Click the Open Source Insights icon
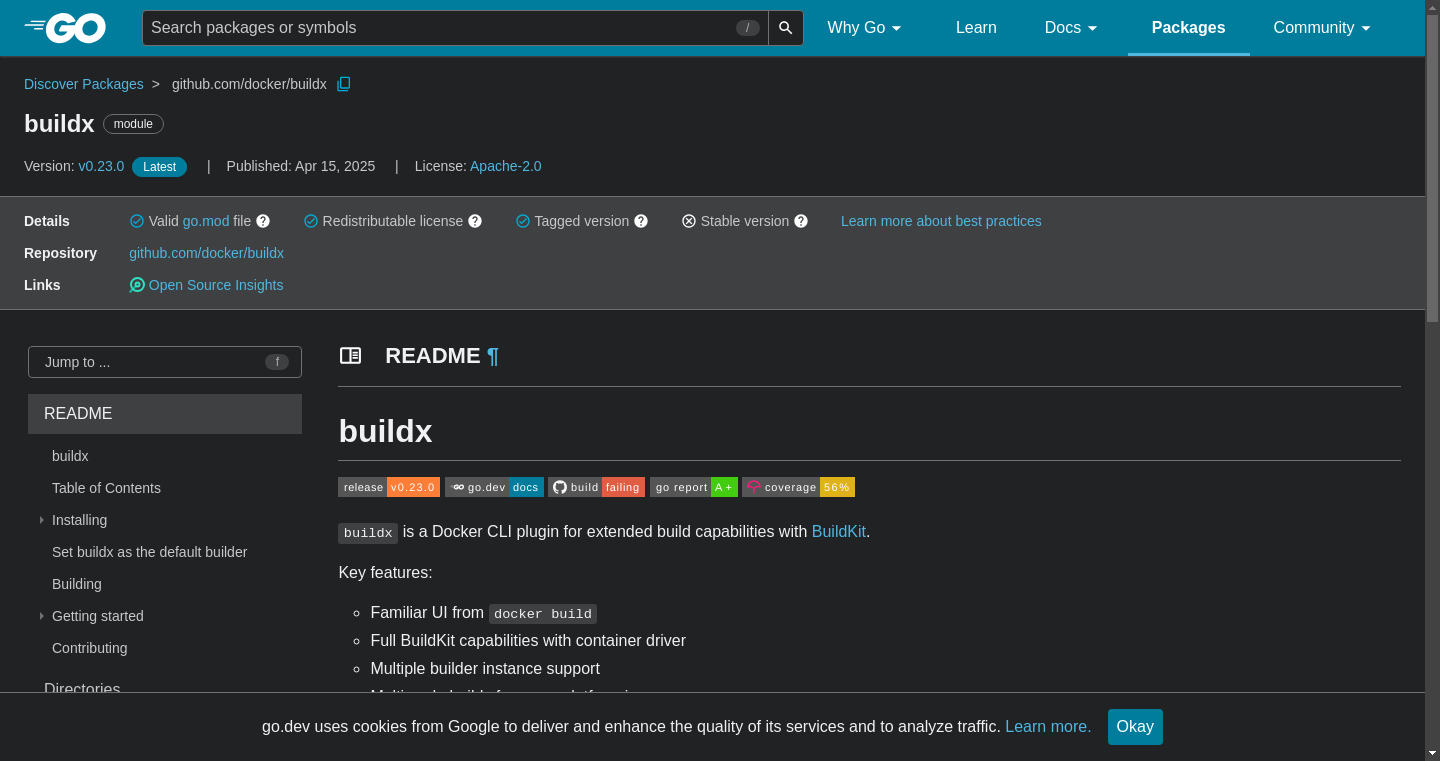Screen dimensions: 1440x761 137,285
